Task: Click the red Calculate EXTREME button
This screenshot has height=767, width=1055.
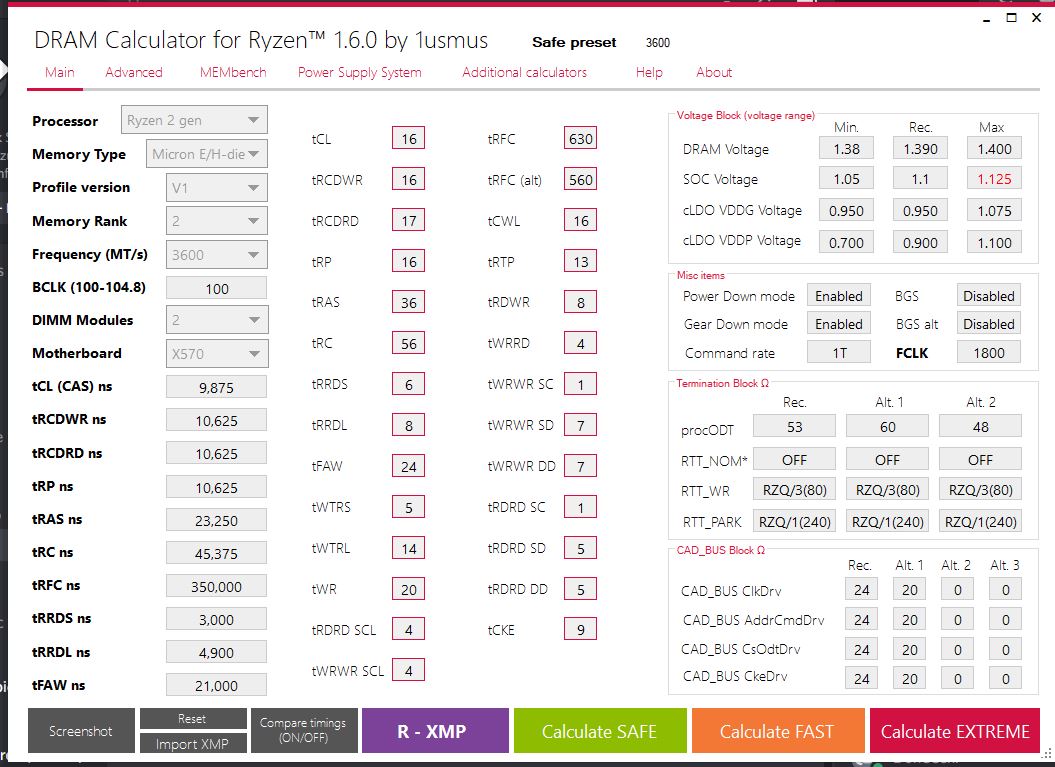Action: [955, 731]
